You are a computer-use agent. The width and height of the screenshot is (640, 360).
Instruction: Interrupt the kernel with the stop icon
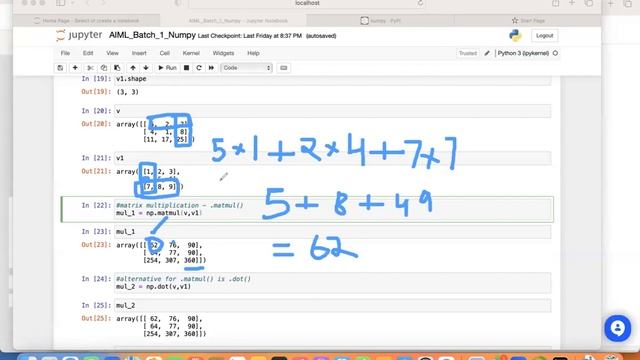[186, 68]
